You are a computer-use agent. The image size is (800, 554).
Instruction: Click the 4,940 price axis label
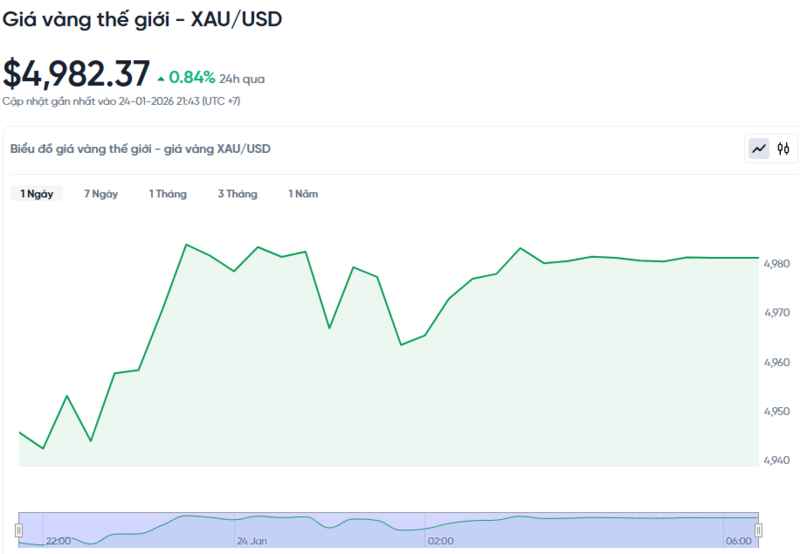(x=777, y=461)
